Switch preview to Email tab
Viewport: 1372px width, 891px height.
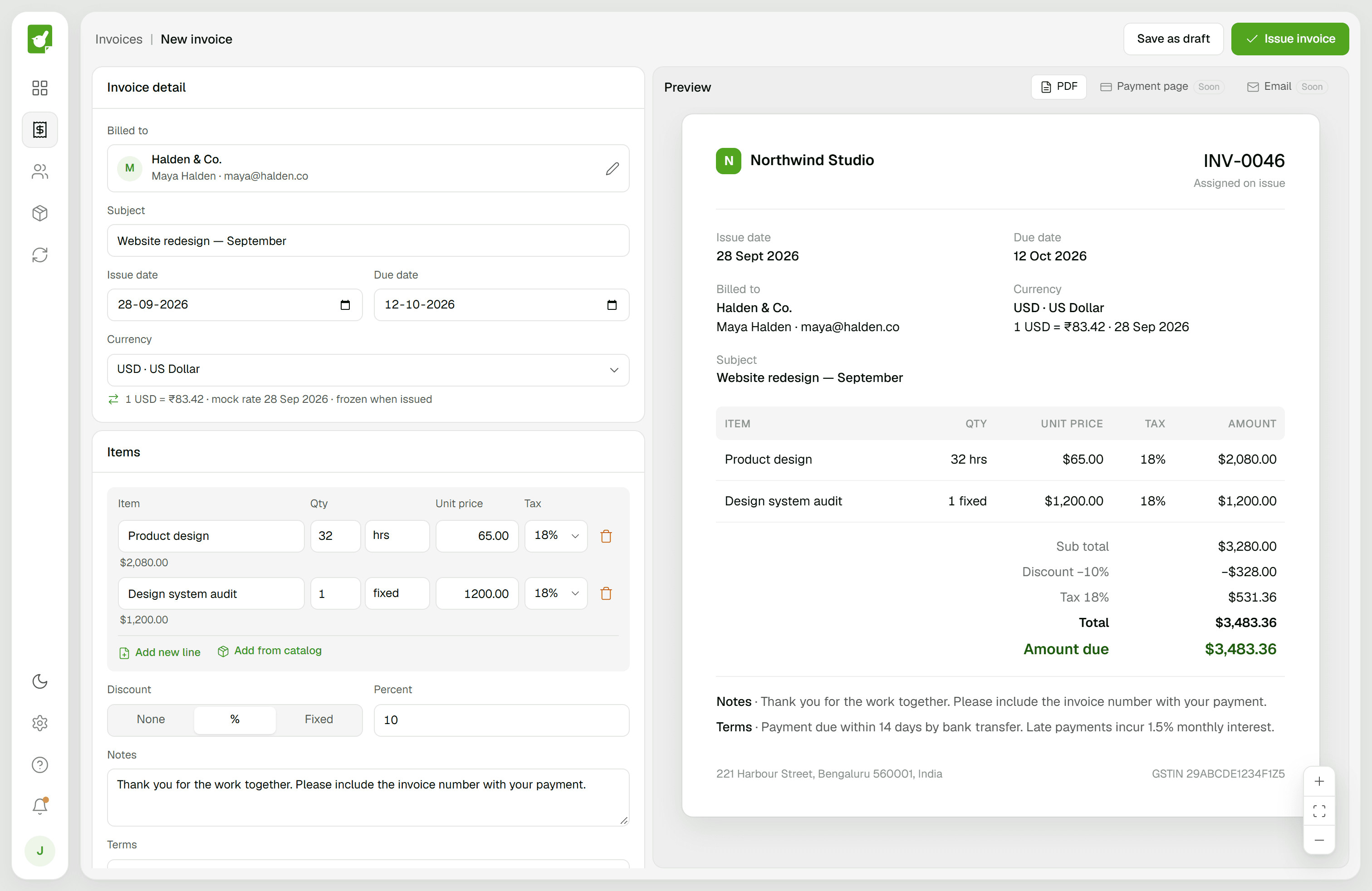tap(1287, 87)
